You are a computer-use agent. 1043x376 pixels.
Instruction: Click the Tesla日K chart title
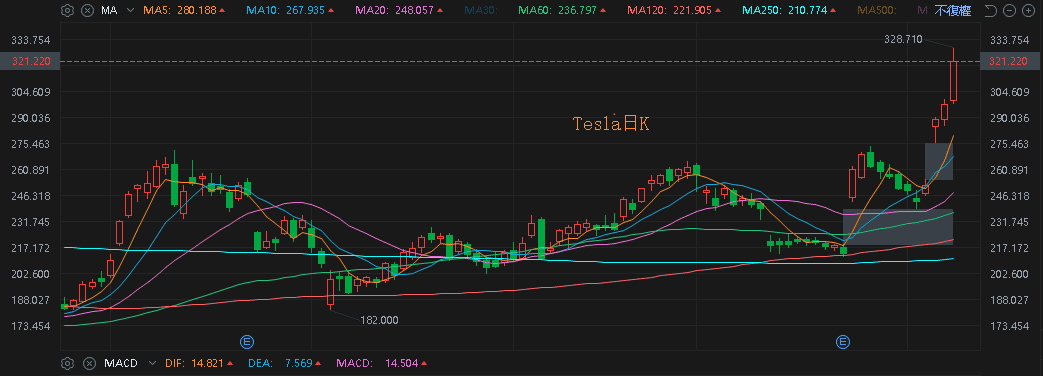click(x=611, y=123)
